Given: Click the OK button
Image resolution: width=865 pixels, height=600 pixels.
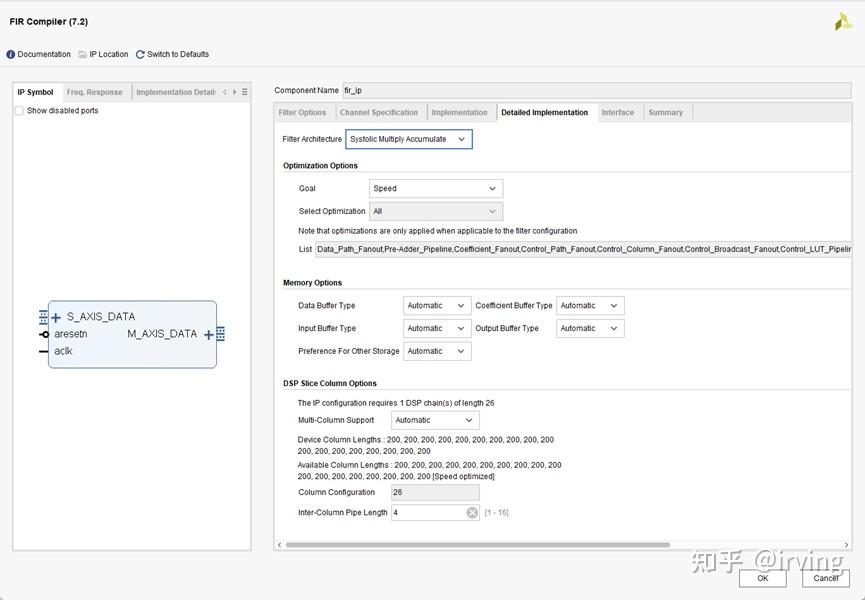Looking at the screenshot, I should (763, 578).
